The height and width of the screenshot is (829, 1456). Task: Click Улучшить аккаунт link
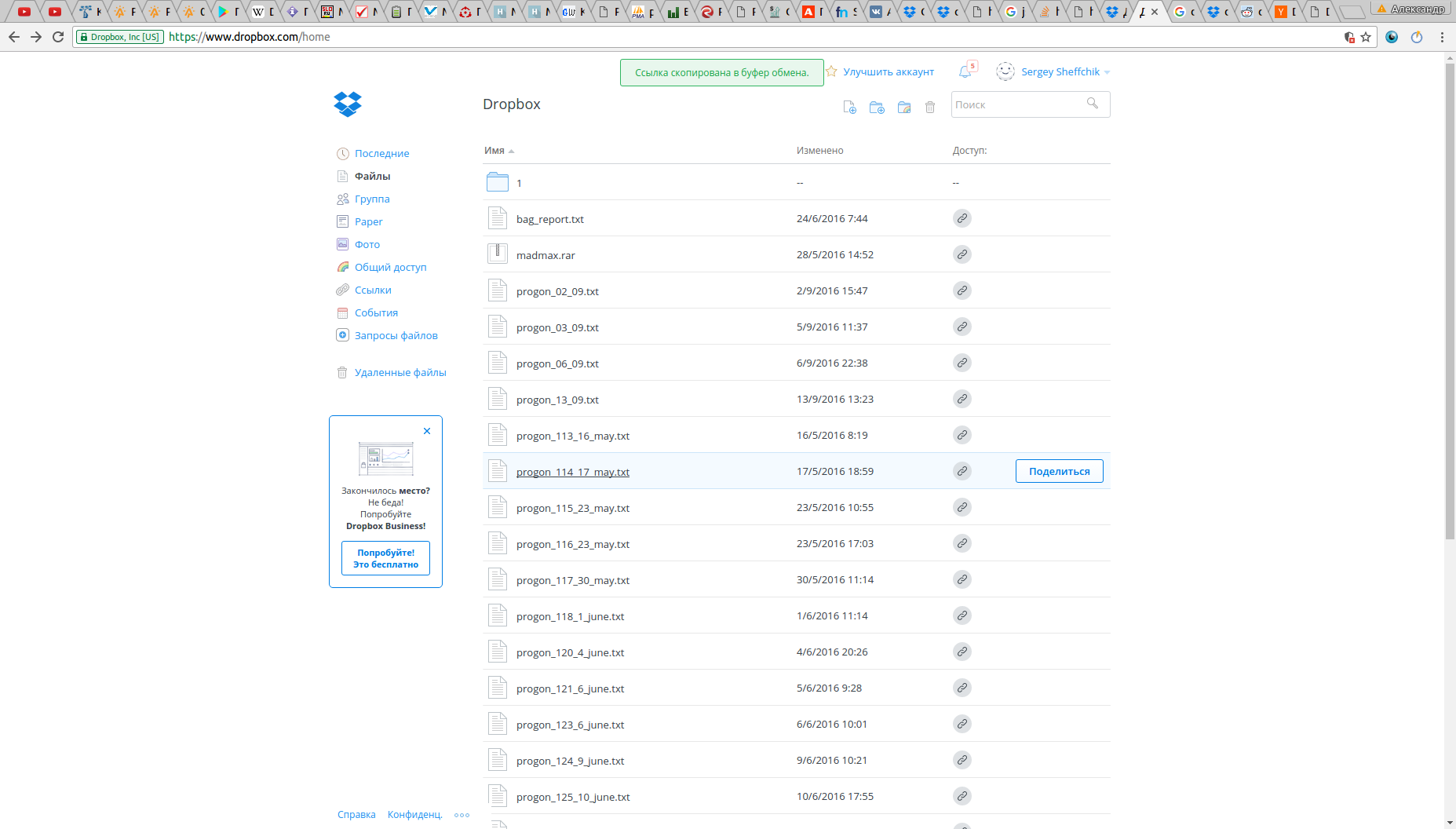click(889, 71)
